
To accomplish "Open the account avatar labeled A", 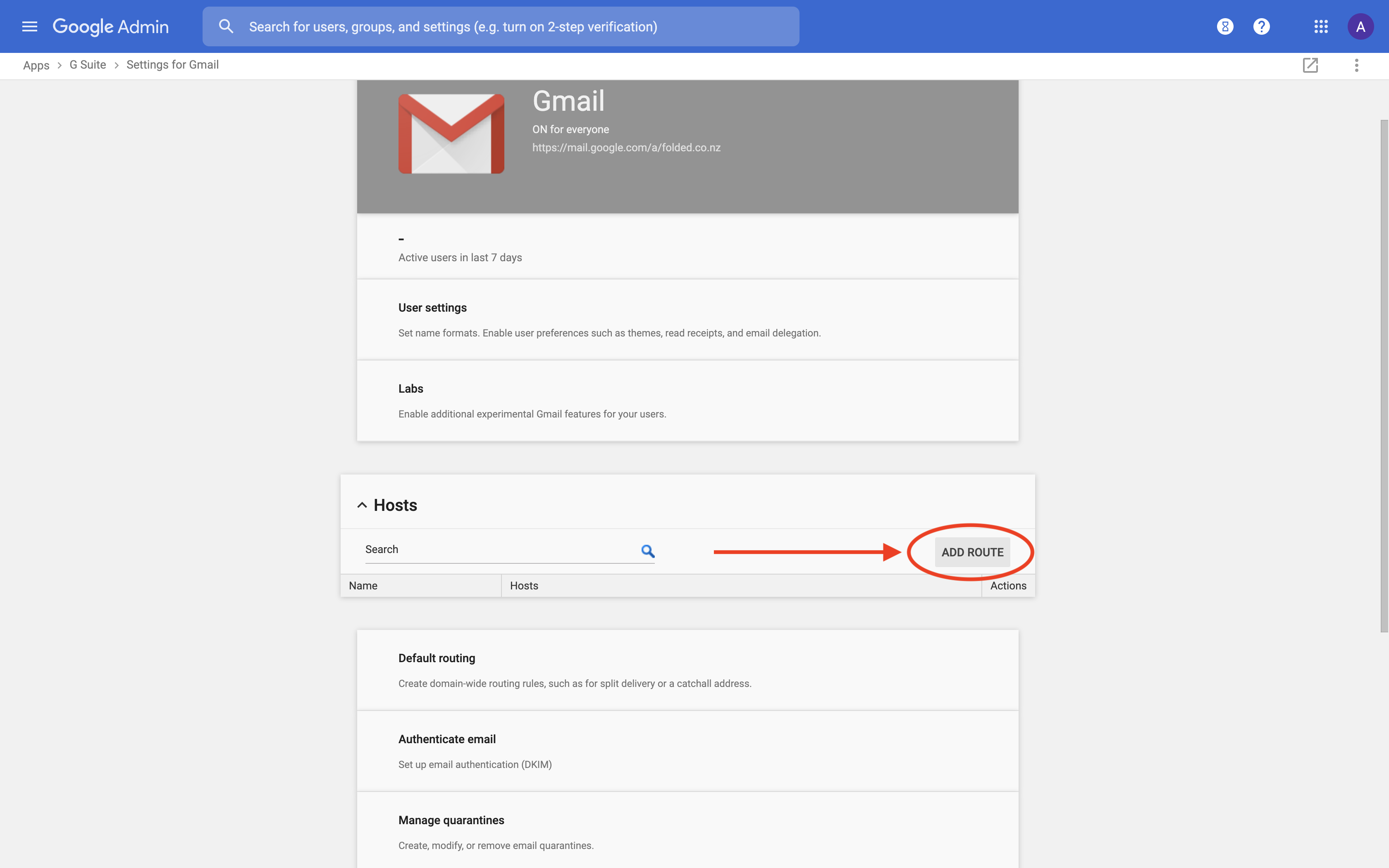I will [1360, 26].
